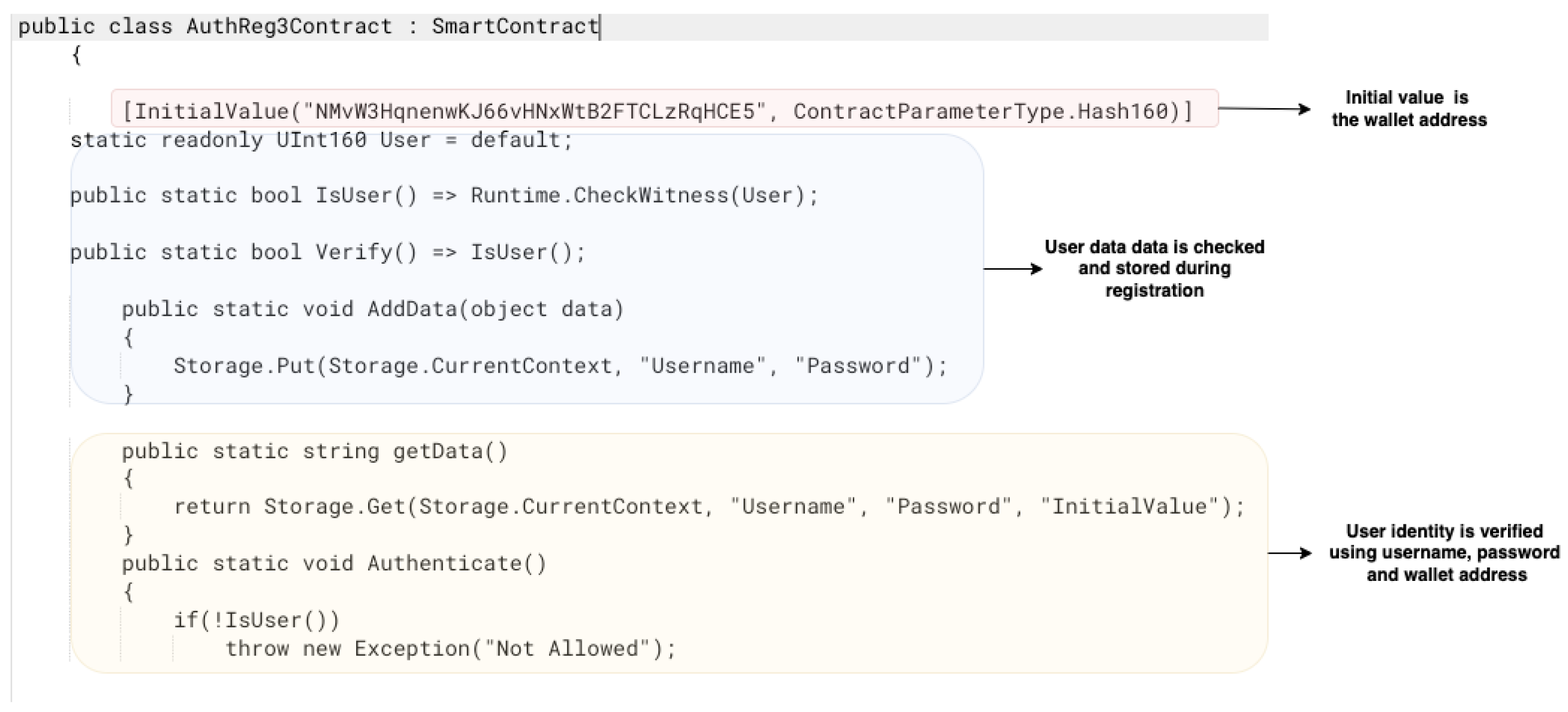Click the 'Initial value is the wallet address' annotation
The width and height of the screenshot is (1568, 712).
[x=1408, y=109]
